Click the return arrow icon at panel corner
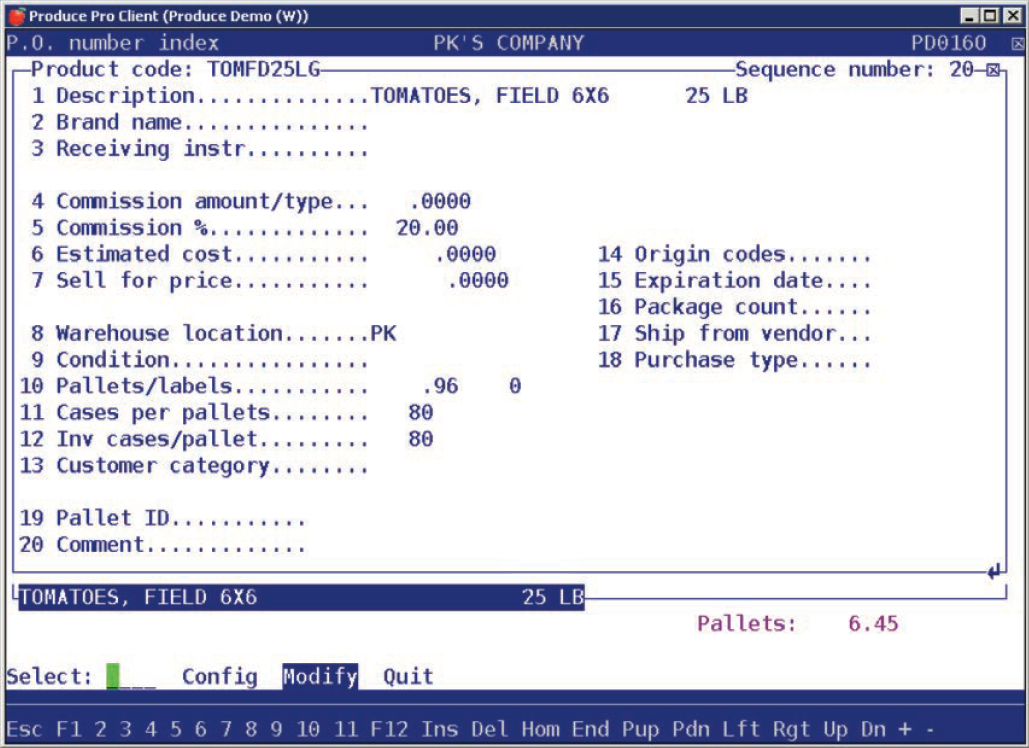Screen dimensions: 1029x748 (995, 571)
